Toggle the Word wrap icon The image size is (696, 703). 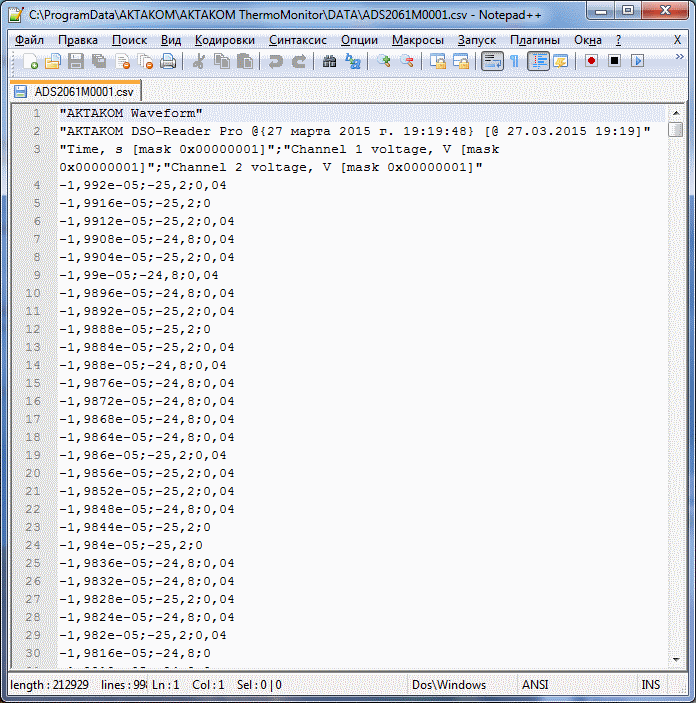492,61
